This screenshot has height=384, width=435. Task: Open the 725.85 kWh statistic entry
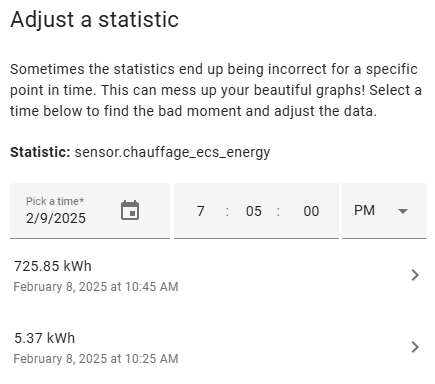tap(218, 275)
